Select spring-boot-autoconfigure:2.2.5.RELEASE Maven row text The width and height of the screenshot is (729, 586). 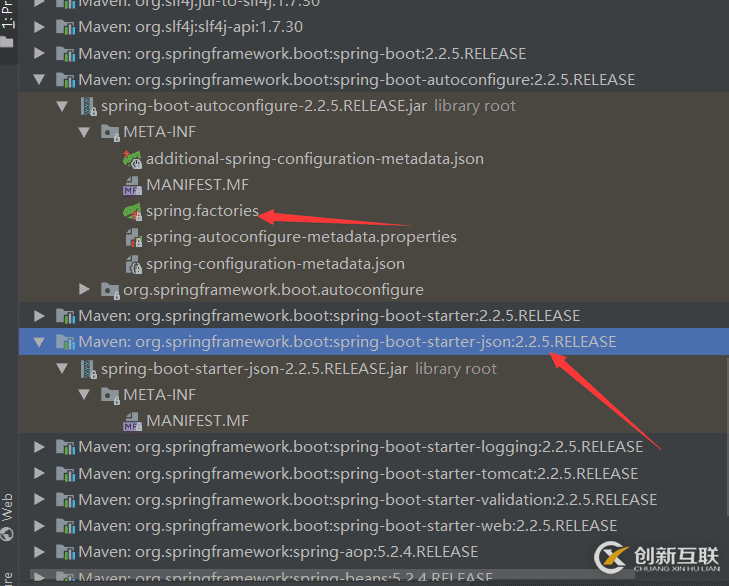pyautogui.click(x=357, y=80)
